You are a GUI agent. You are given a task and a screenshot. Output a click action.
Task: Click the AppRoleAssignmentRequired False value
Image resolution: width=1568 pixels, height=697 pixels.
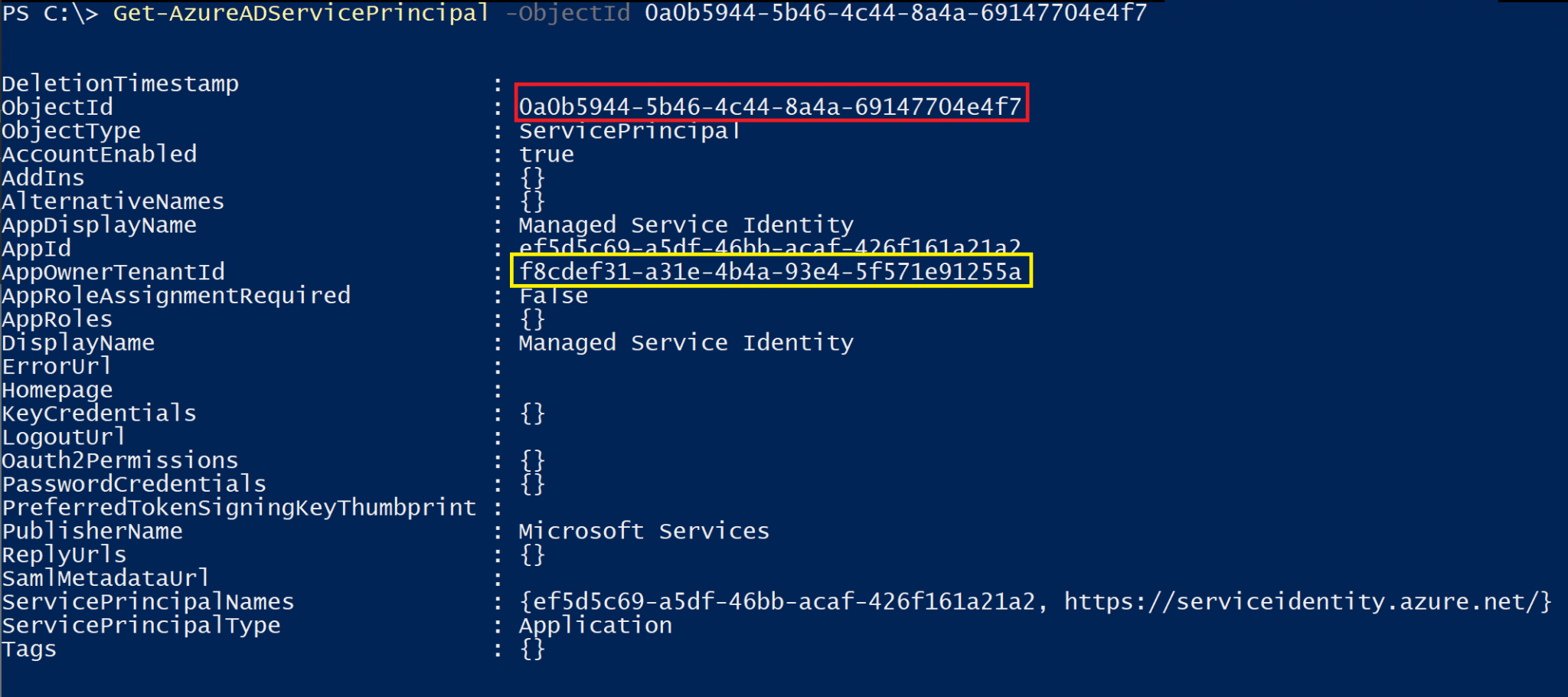[x=554, y=296]
